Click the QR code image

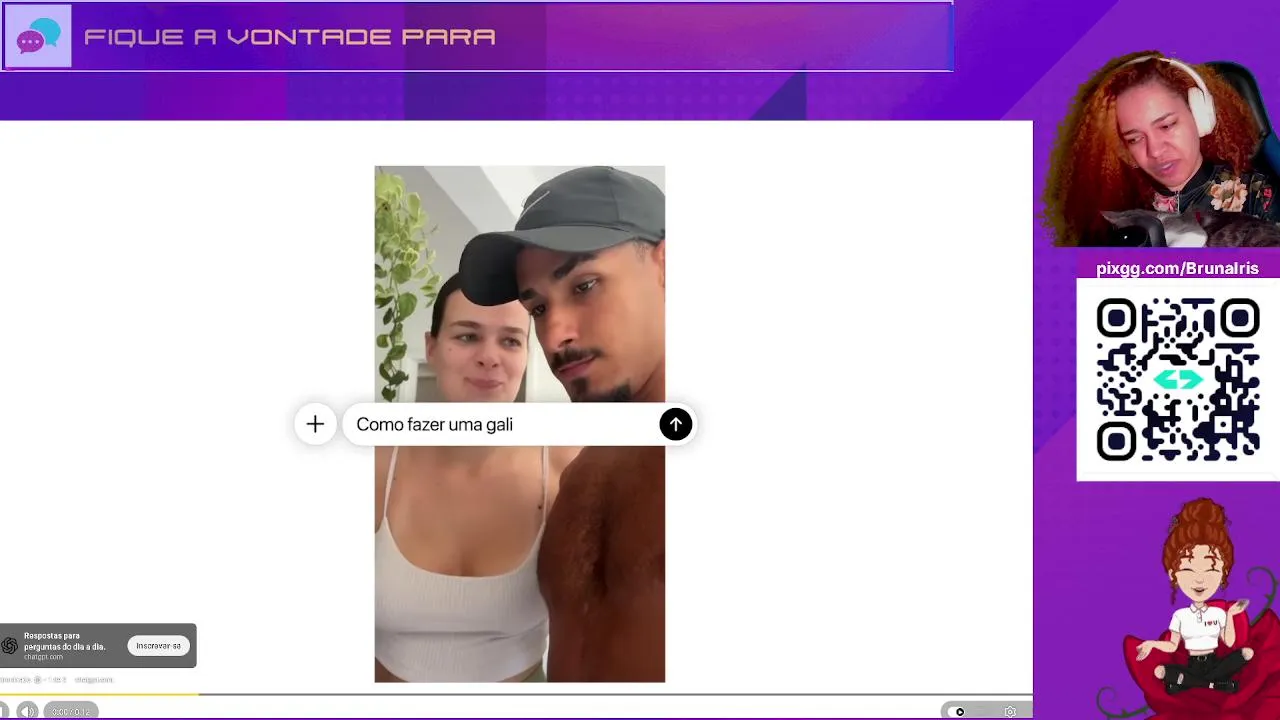point(1178,380)
